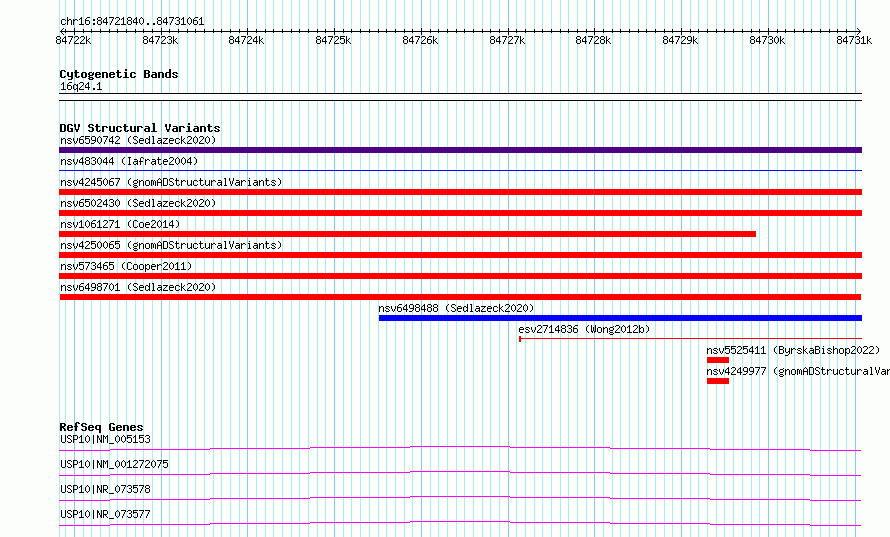Open the USP10|NM_001272075 transcript label
Viewport: 890px width, 537px height.
pyautogui.click(x=114, y=464)
